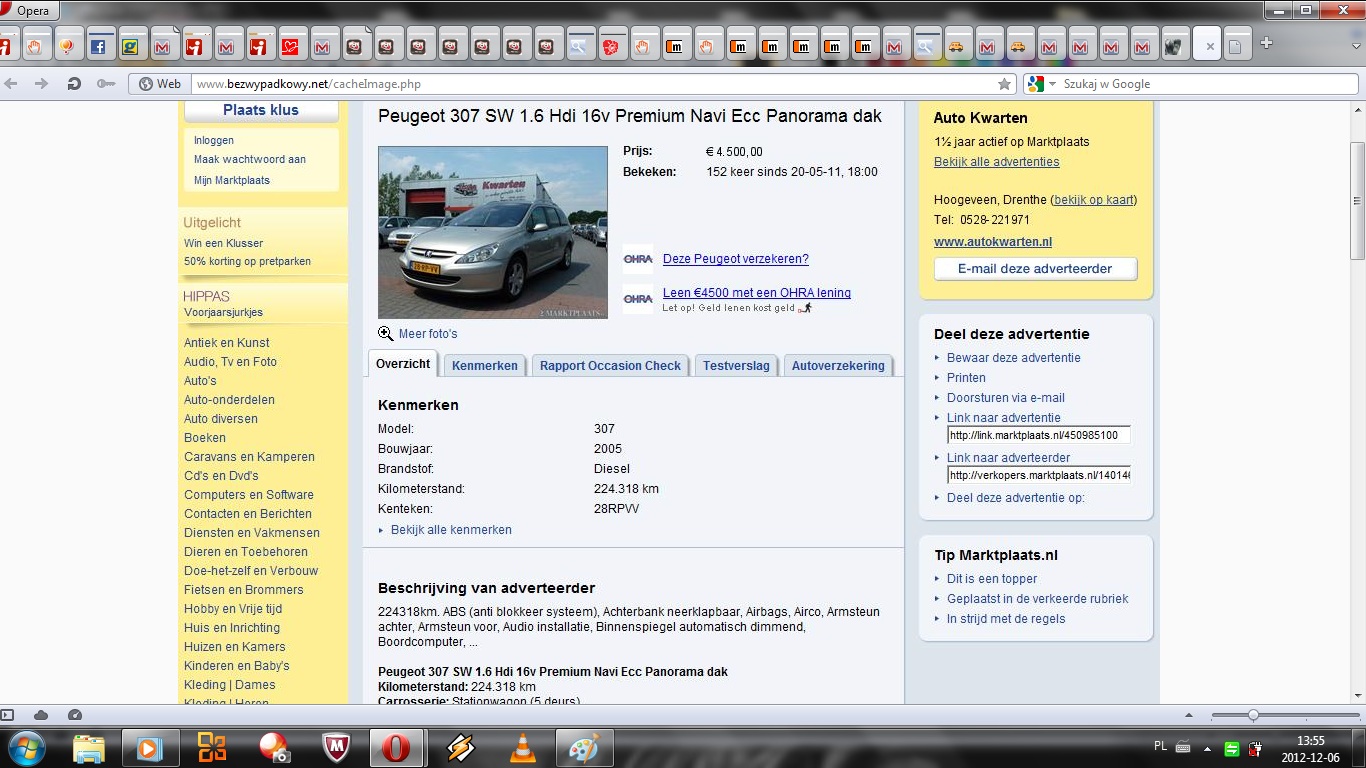The height and width of the screenshot is (768, 1366).
Task: Open the Opera main menu button
Action: tap(30, 11)
